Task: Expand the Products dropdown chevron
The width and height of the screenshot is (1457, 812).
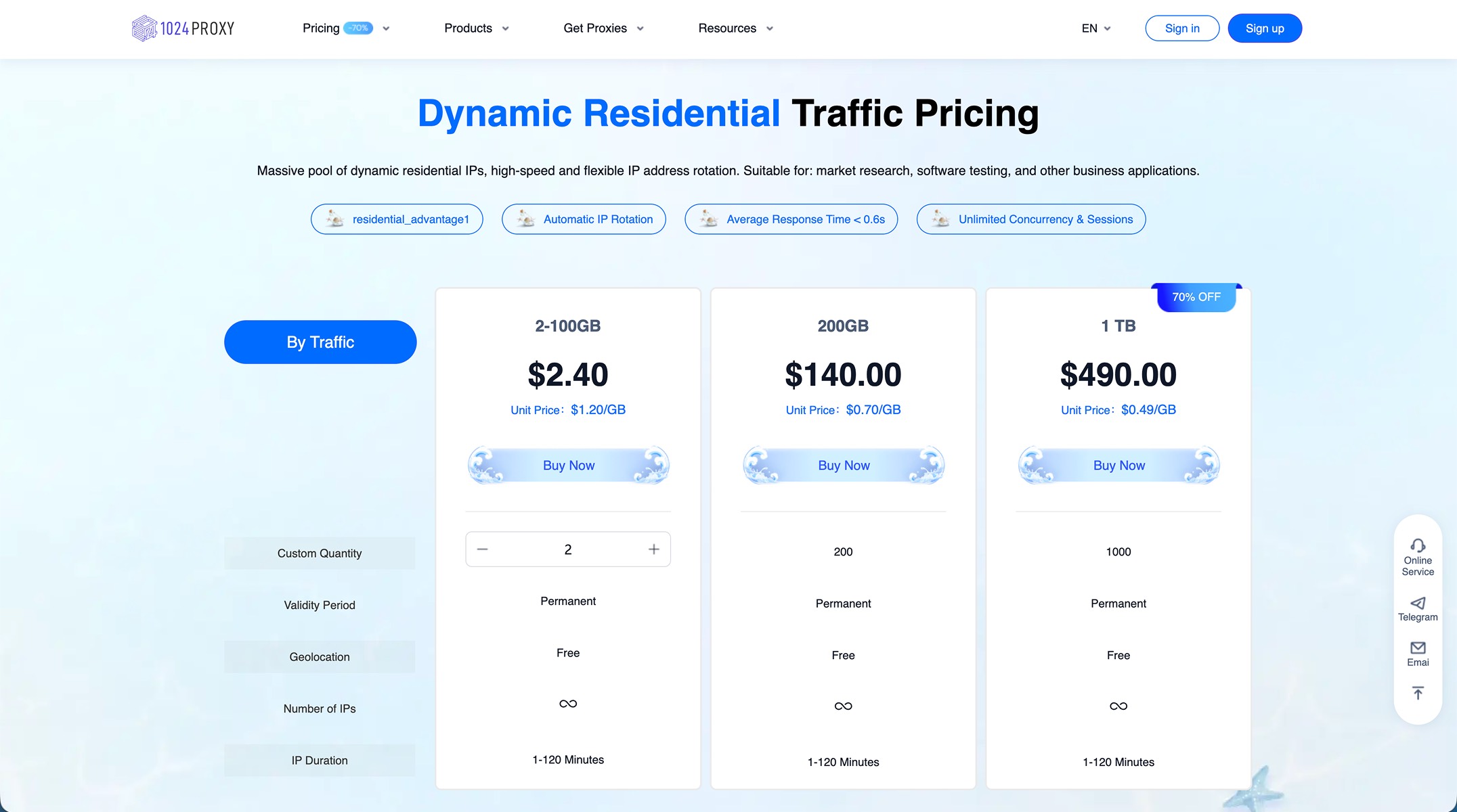Action: coord(505,28)
